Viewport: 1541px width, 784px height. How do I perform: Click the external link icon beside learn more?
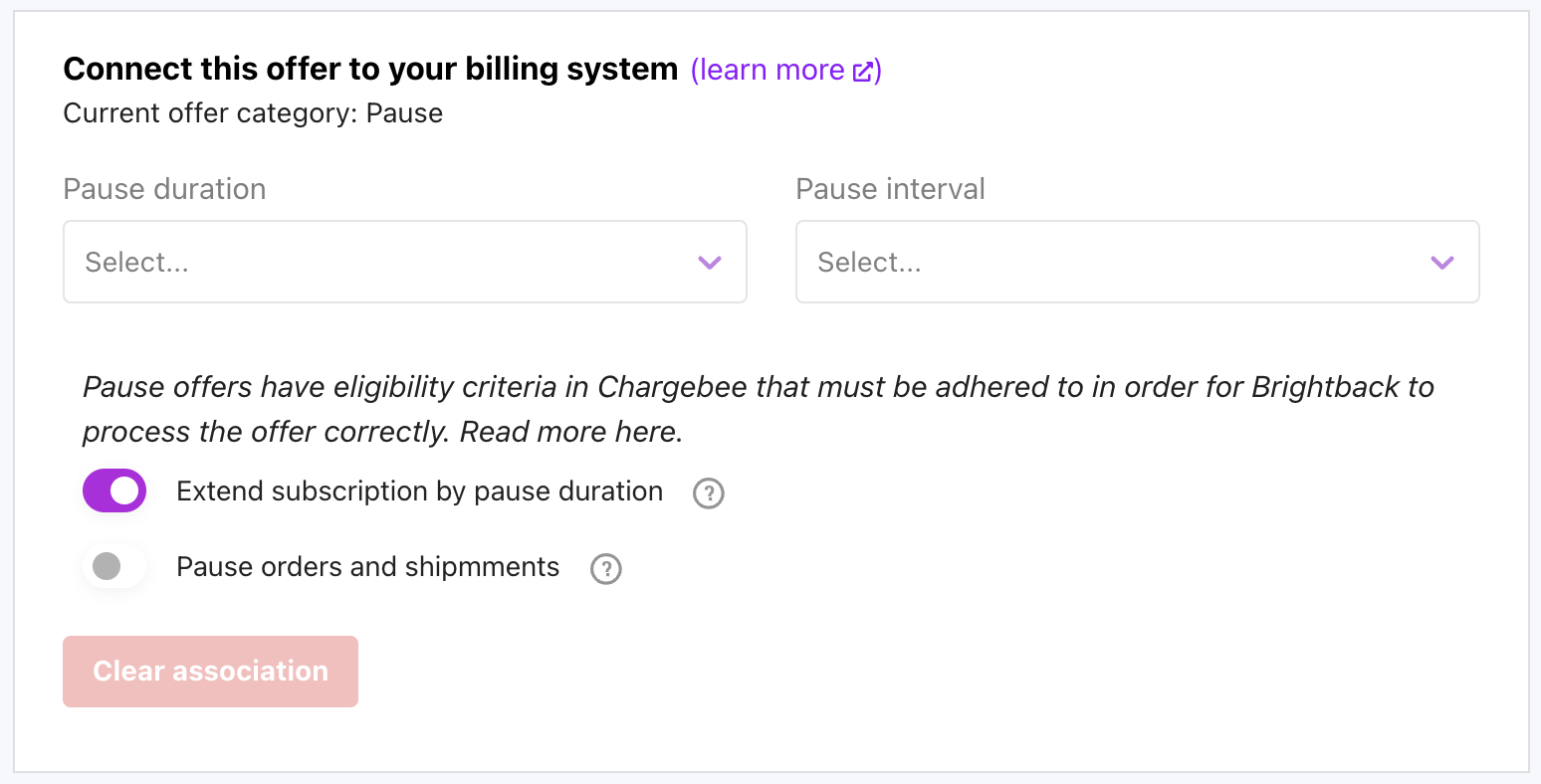point(862,71)
